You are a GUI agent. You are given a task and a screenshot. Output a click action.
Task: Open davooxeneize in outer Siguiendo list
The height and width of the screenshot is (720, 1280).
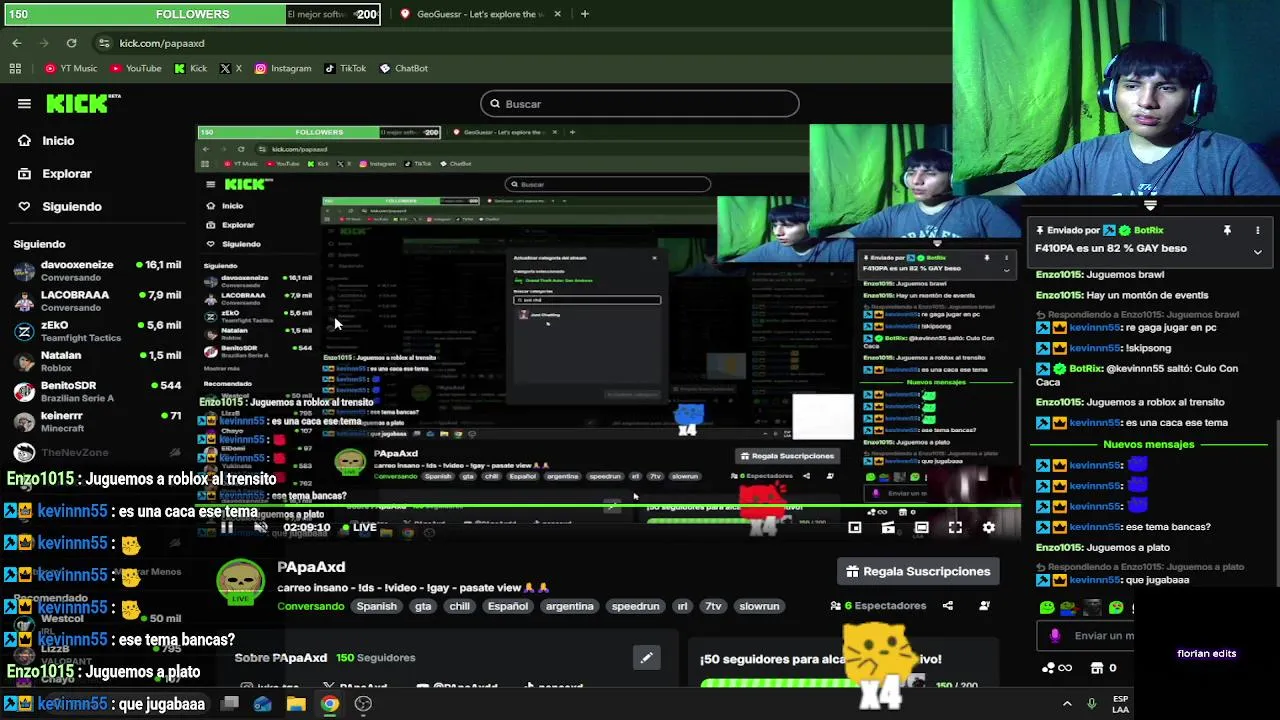[x=97, y=271]
